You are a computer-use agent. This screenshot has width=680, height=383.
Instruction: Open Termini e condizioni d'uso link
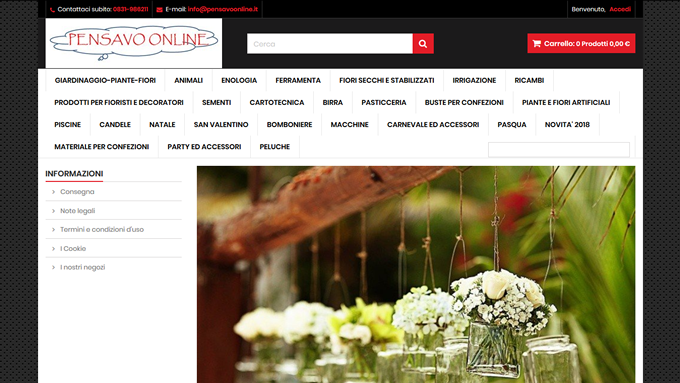click(x=102, y=229)
